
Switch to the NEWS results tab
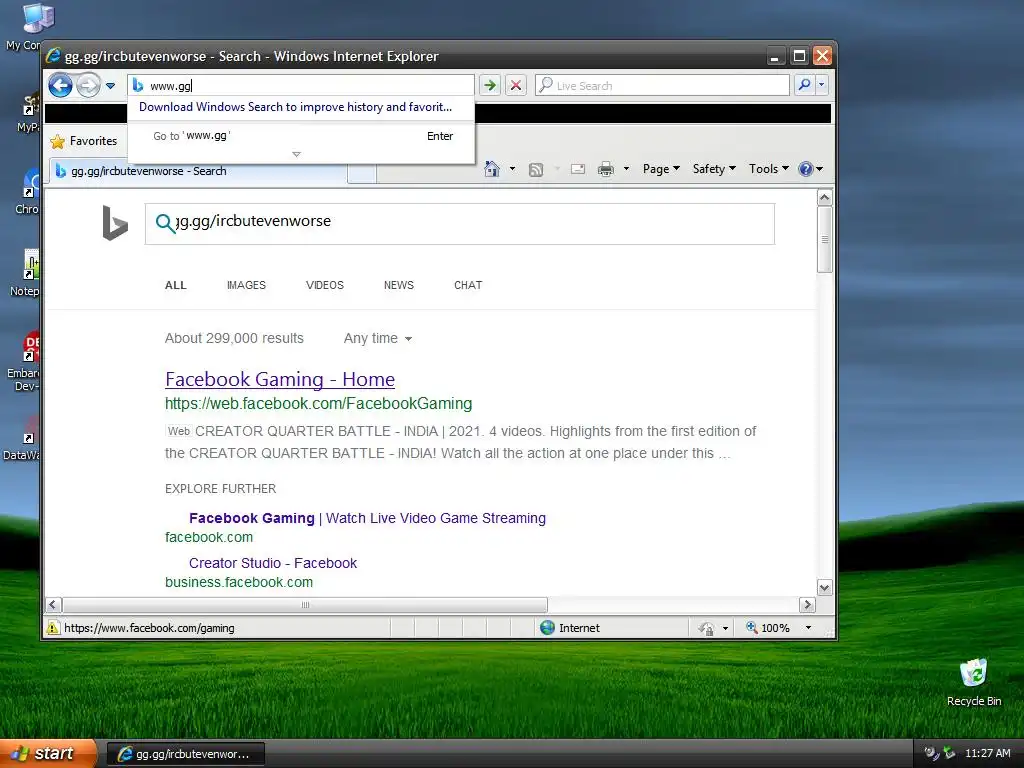point(399,285)
